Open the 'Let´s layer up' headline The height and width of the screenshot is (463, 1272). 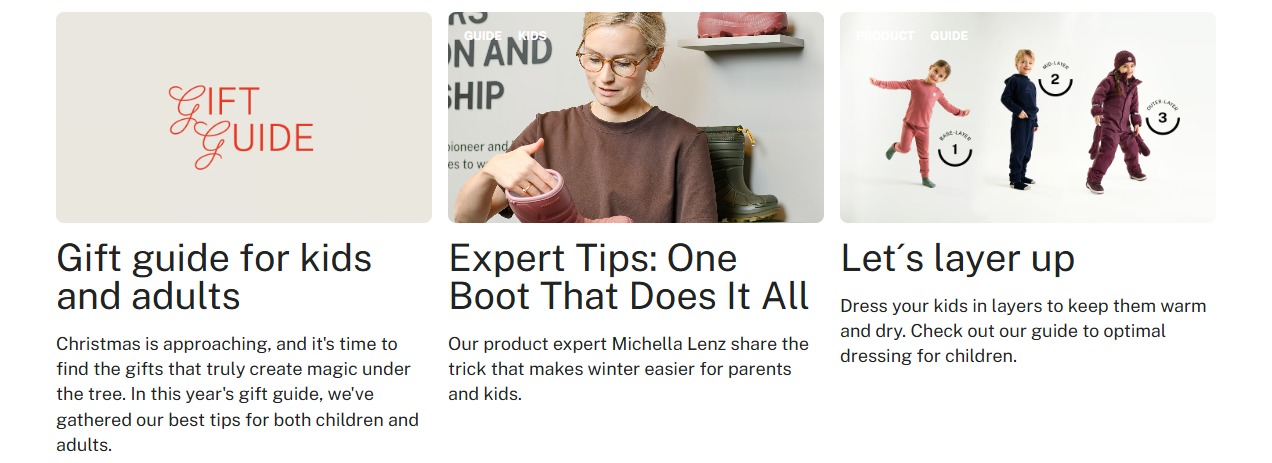[x=957, y=258]
